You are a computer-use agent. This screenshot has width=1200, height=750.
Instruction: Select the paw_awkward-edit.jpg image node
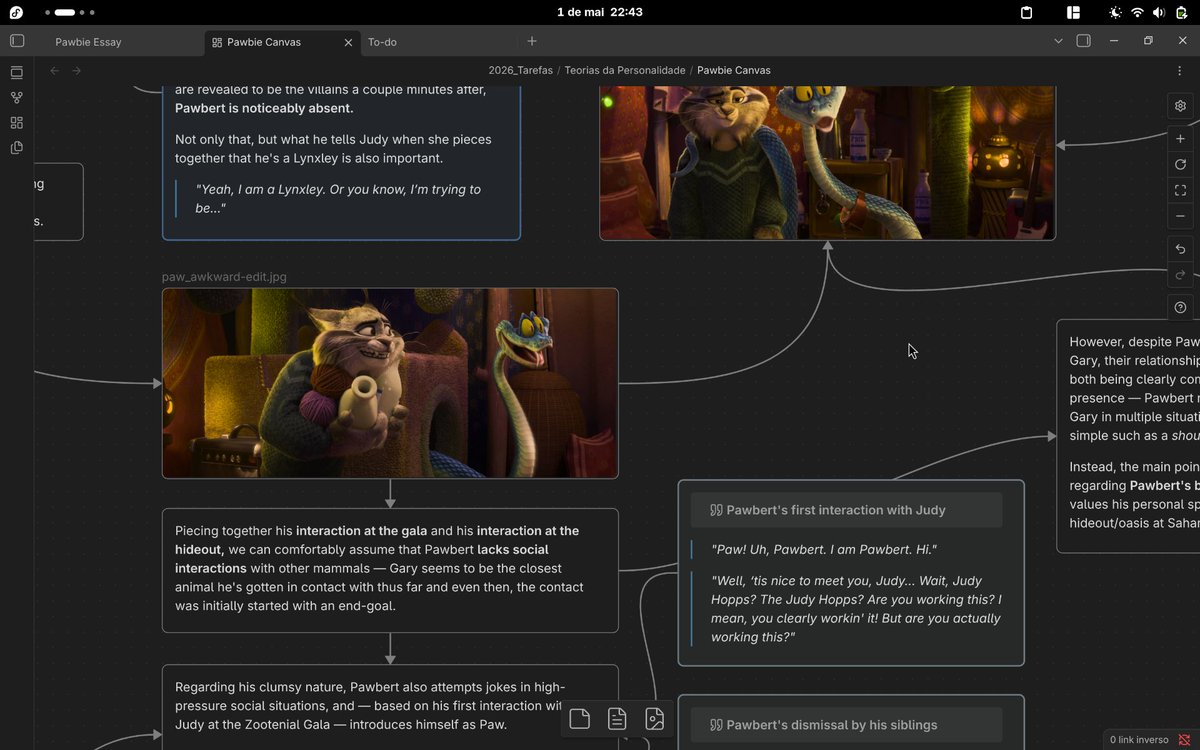pos(390,383)
